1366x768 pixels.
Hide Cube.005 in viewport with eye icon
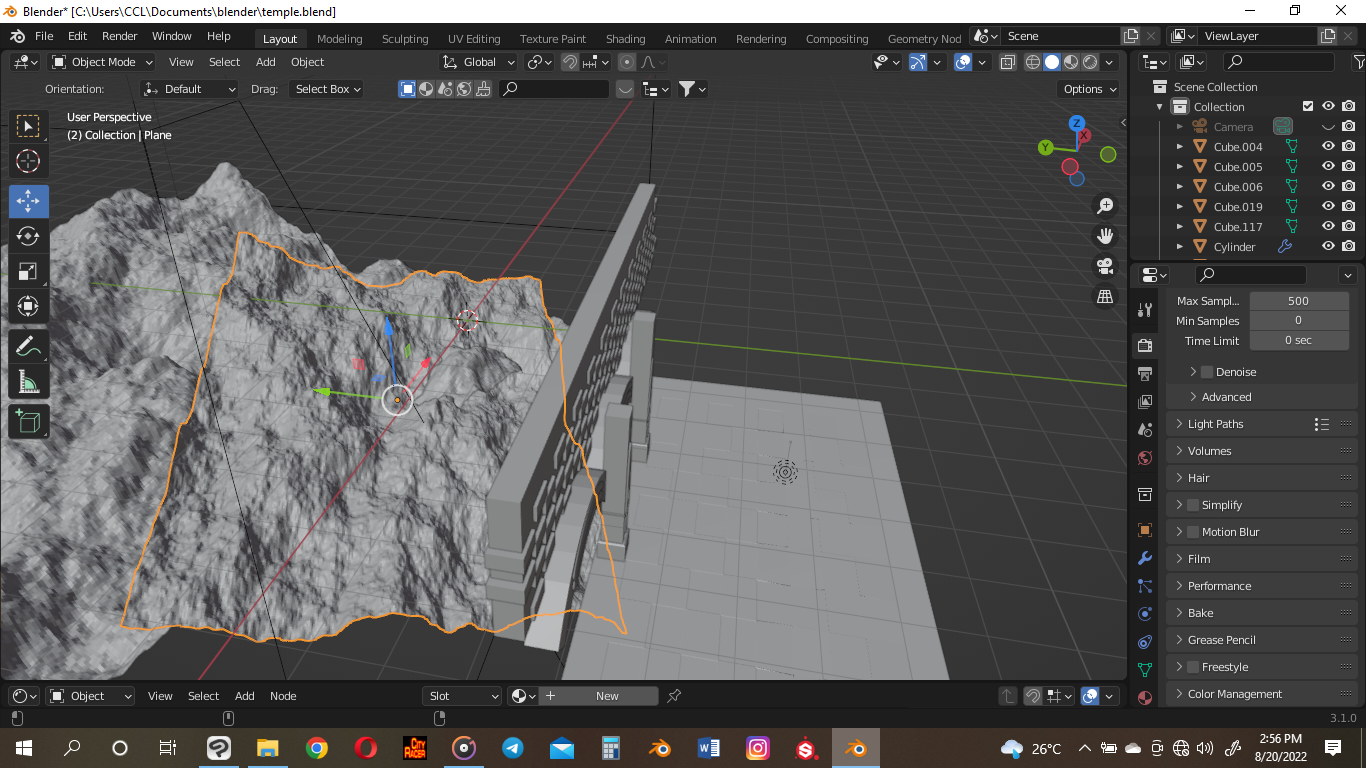point(1329,166)
